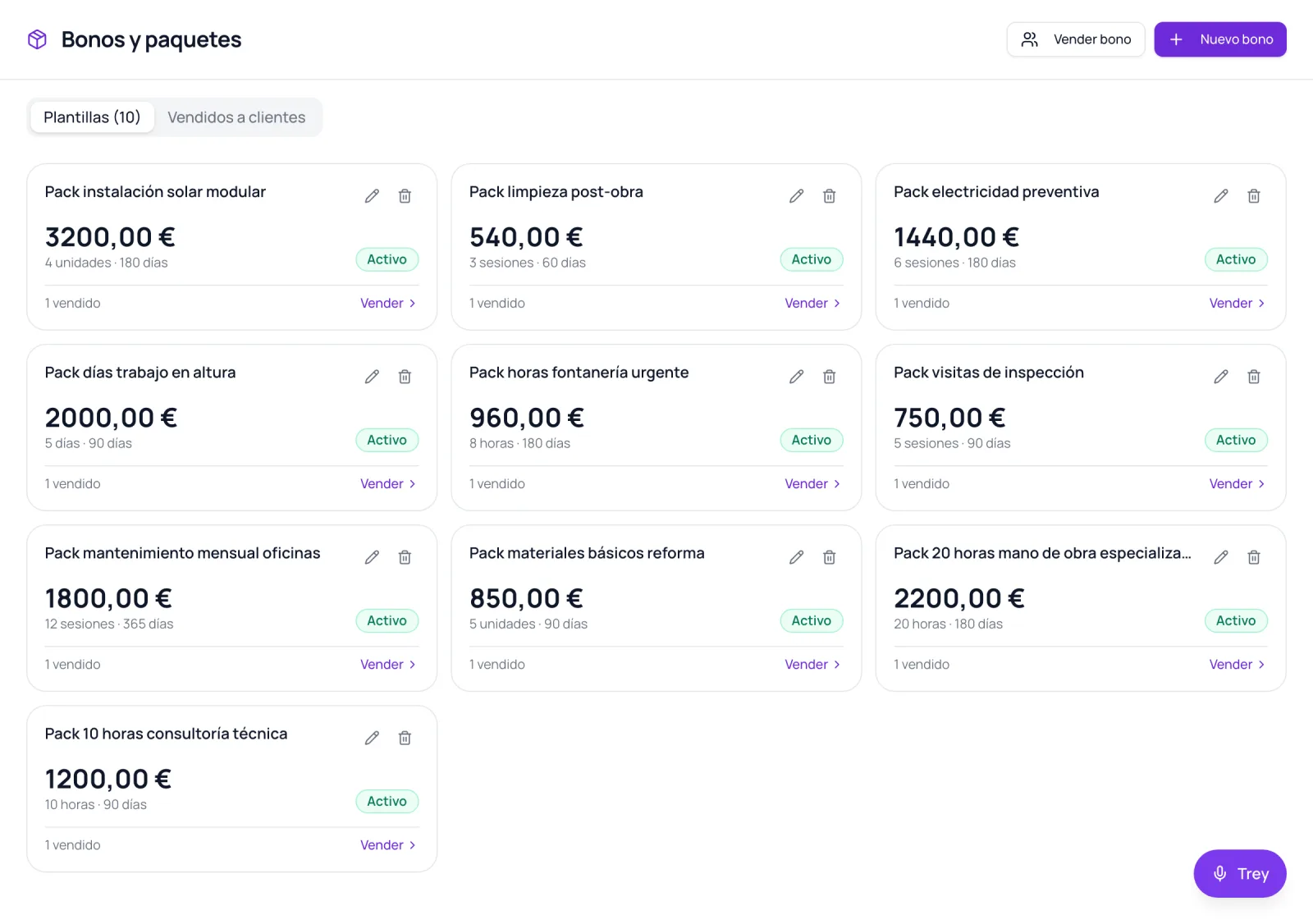This screenshot has height=924, width=1313.
Task: Delete Pack instalación solar modular with the trash icon
Action: click(x=405, y=196)
